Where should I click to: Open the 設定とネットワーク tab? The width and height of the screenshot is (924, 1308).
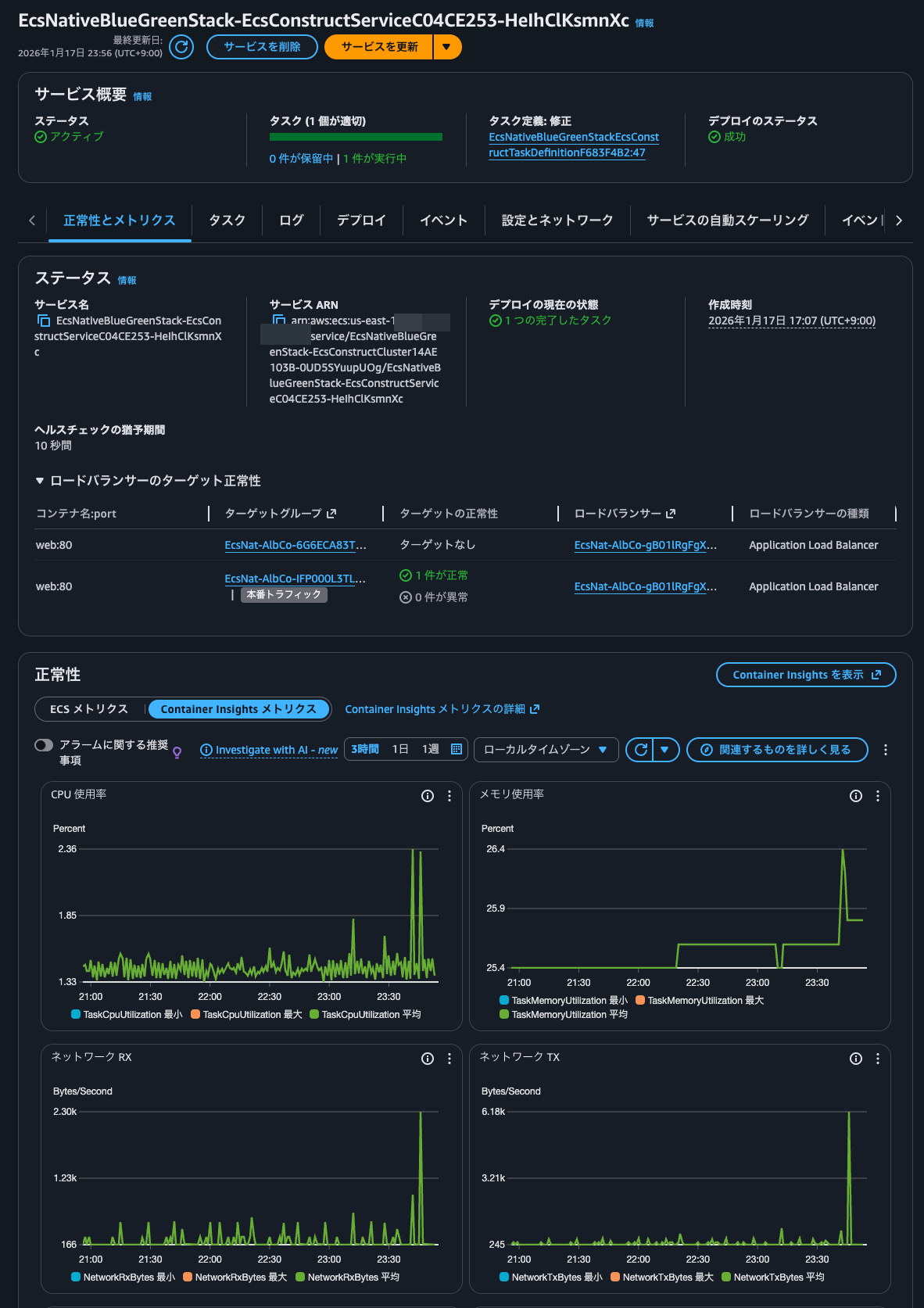pos(557,220)
